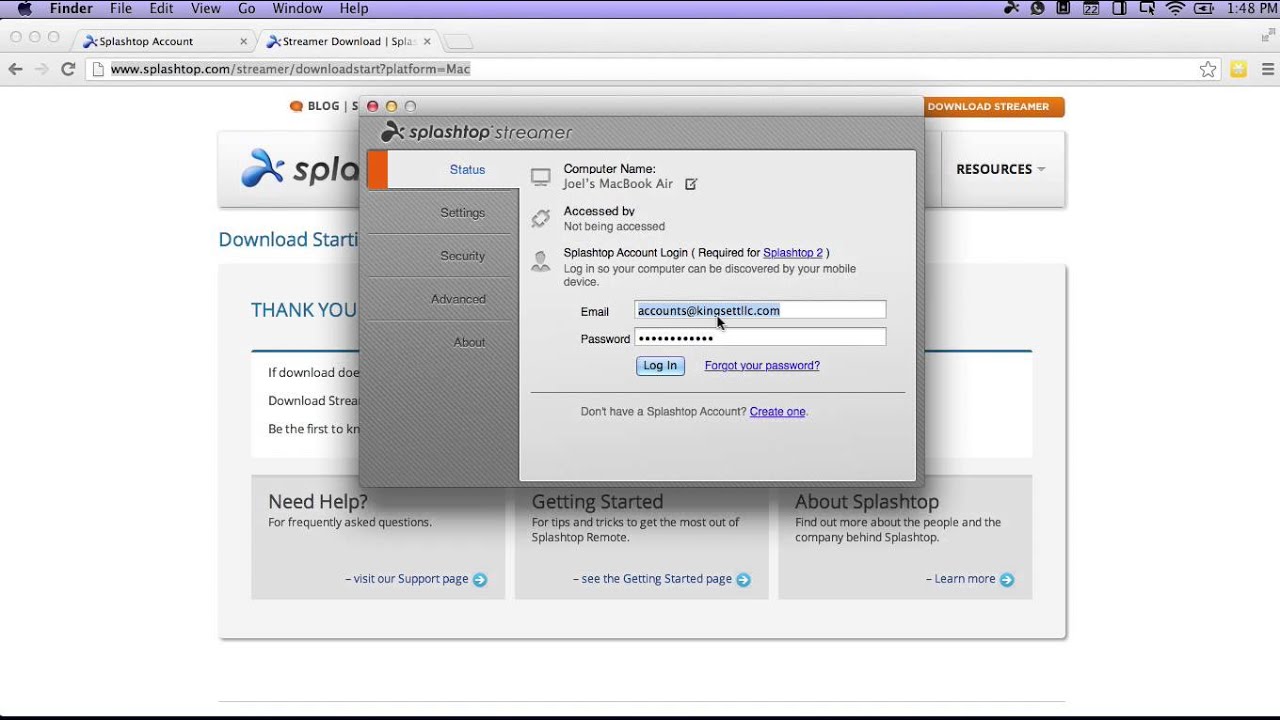
Task: Open the Apple menu
Action: pos(24,8)
